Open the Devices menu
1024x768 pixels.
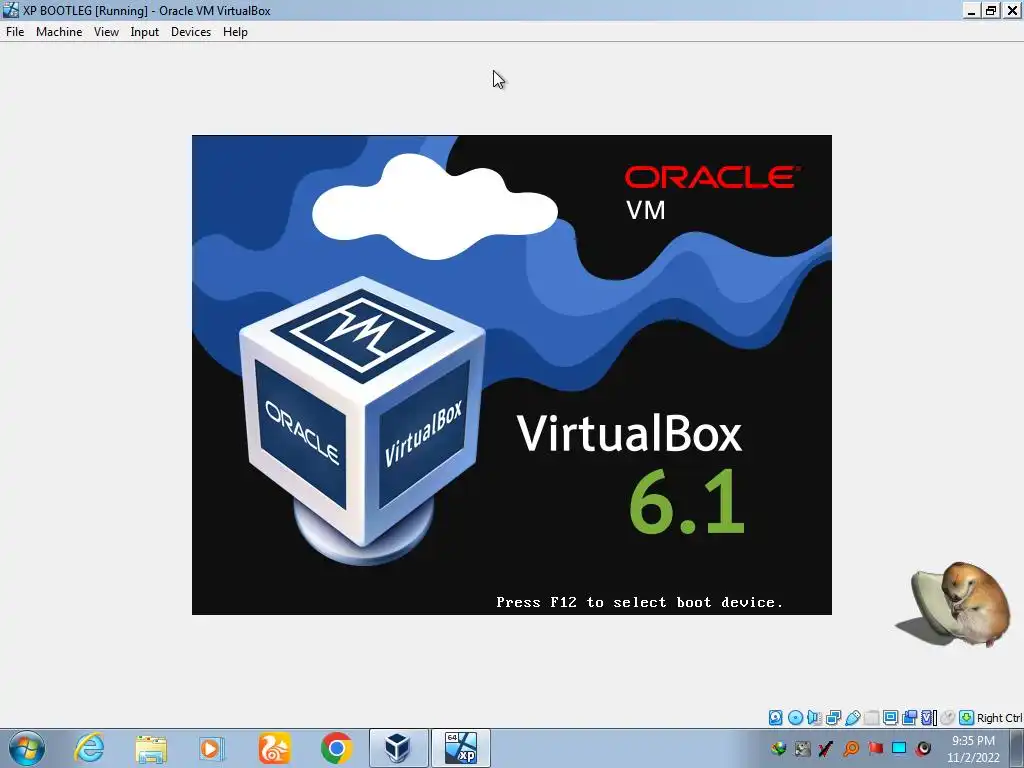click(x=191, y=32)
